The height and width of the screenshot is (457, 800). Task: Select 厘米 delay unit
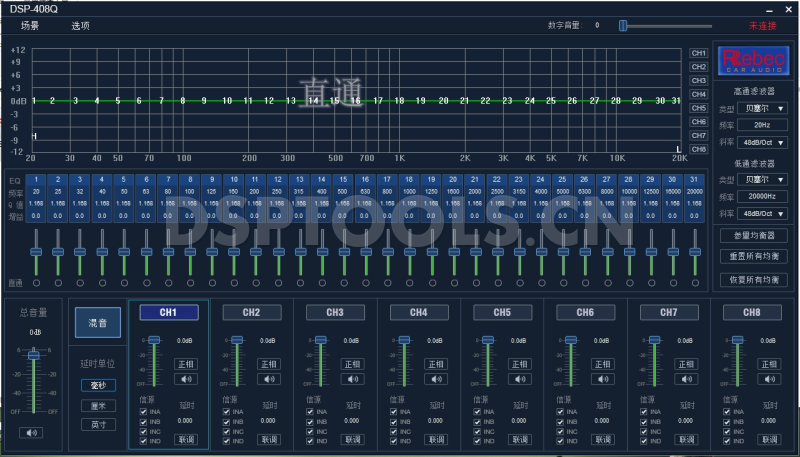point(98,406)
